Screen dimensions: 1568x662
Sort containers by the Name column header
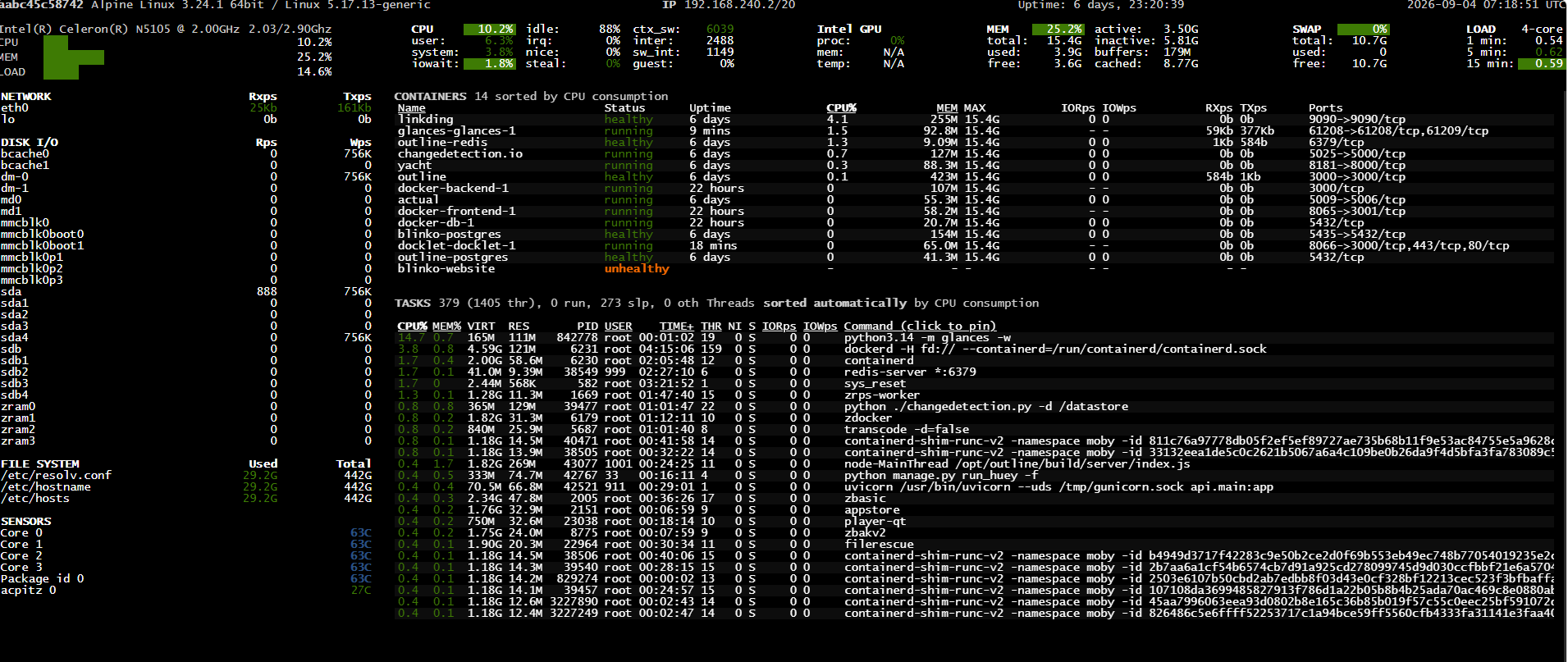coord(412,107)
